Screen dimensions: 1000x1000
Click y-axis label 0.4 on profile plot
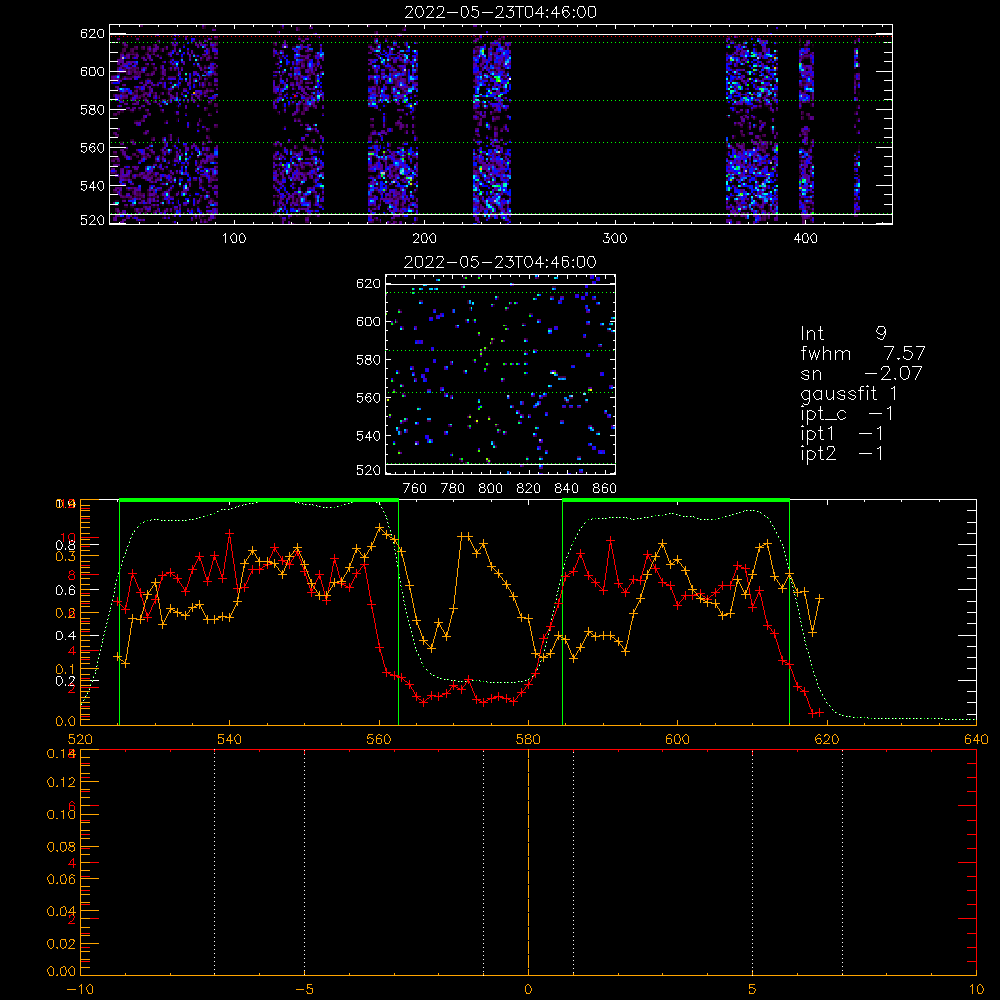pyautogui.click(x=66, y=635)
